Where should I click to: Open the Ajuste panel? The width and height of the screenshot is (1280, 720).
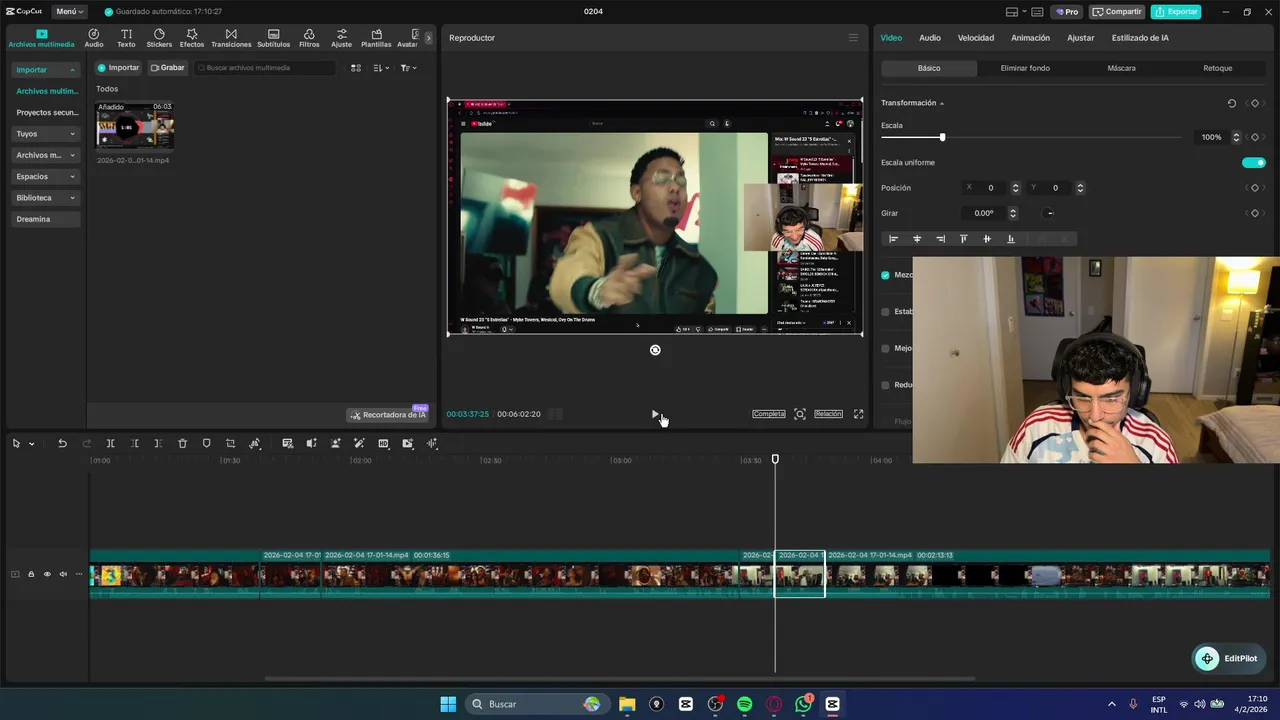tap(342, 38)
